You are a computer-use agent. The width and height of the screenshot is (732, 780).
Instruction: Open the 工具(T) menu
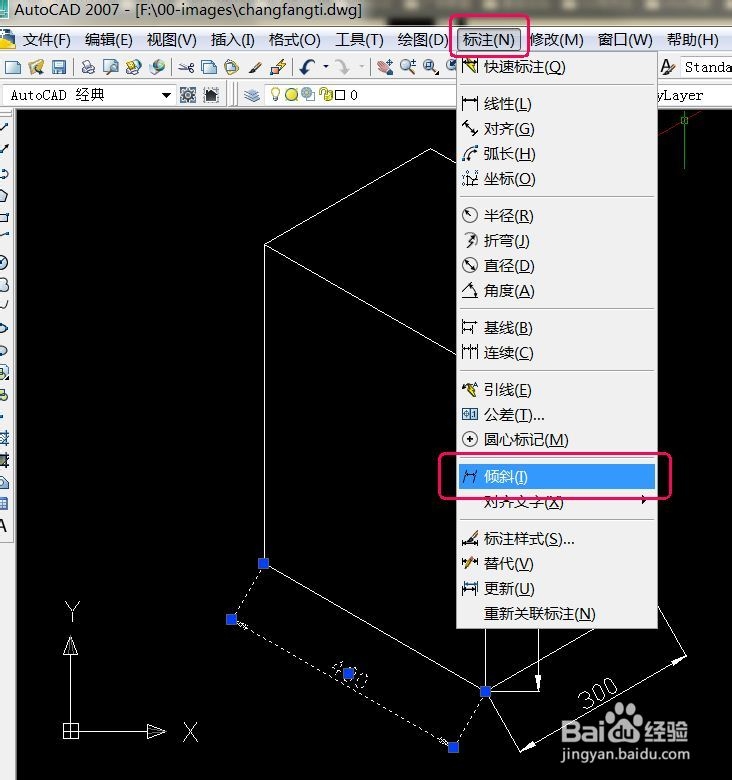359,39
